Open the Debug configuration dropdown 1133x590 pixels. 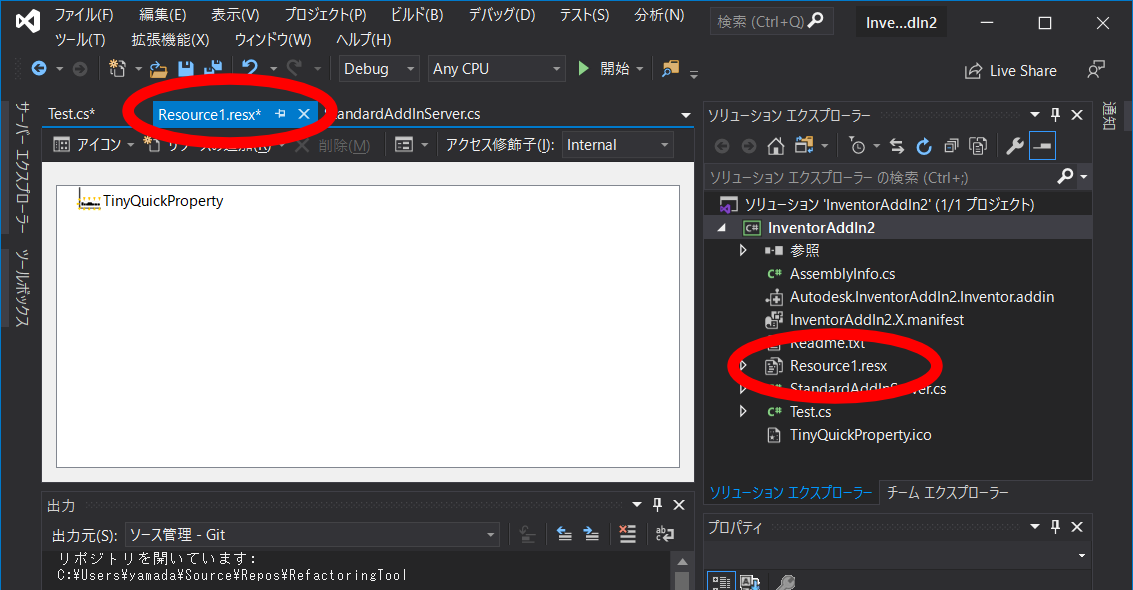click(379, 69)
